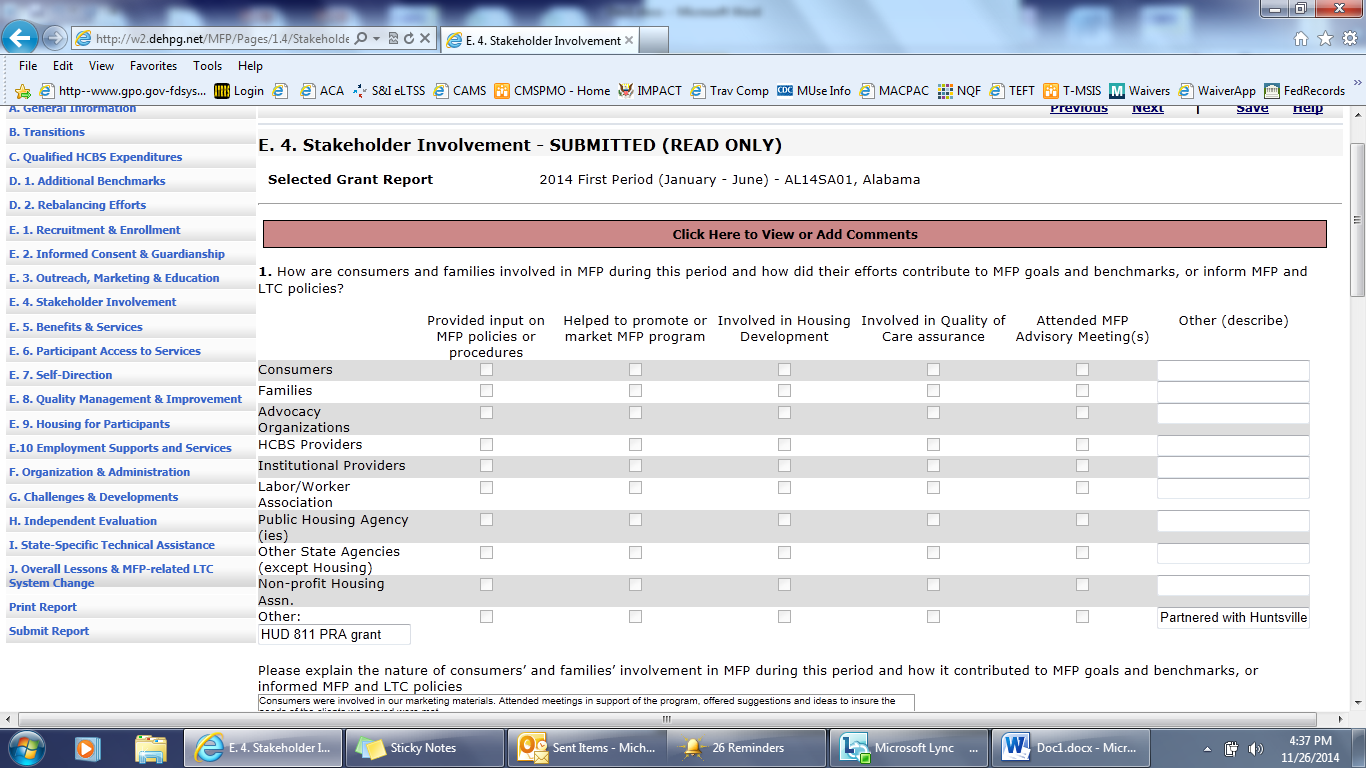Open the T-MSIS favorite bookmark
The width and height of the screenshot is (1366, 768).
pos(1072,91)
